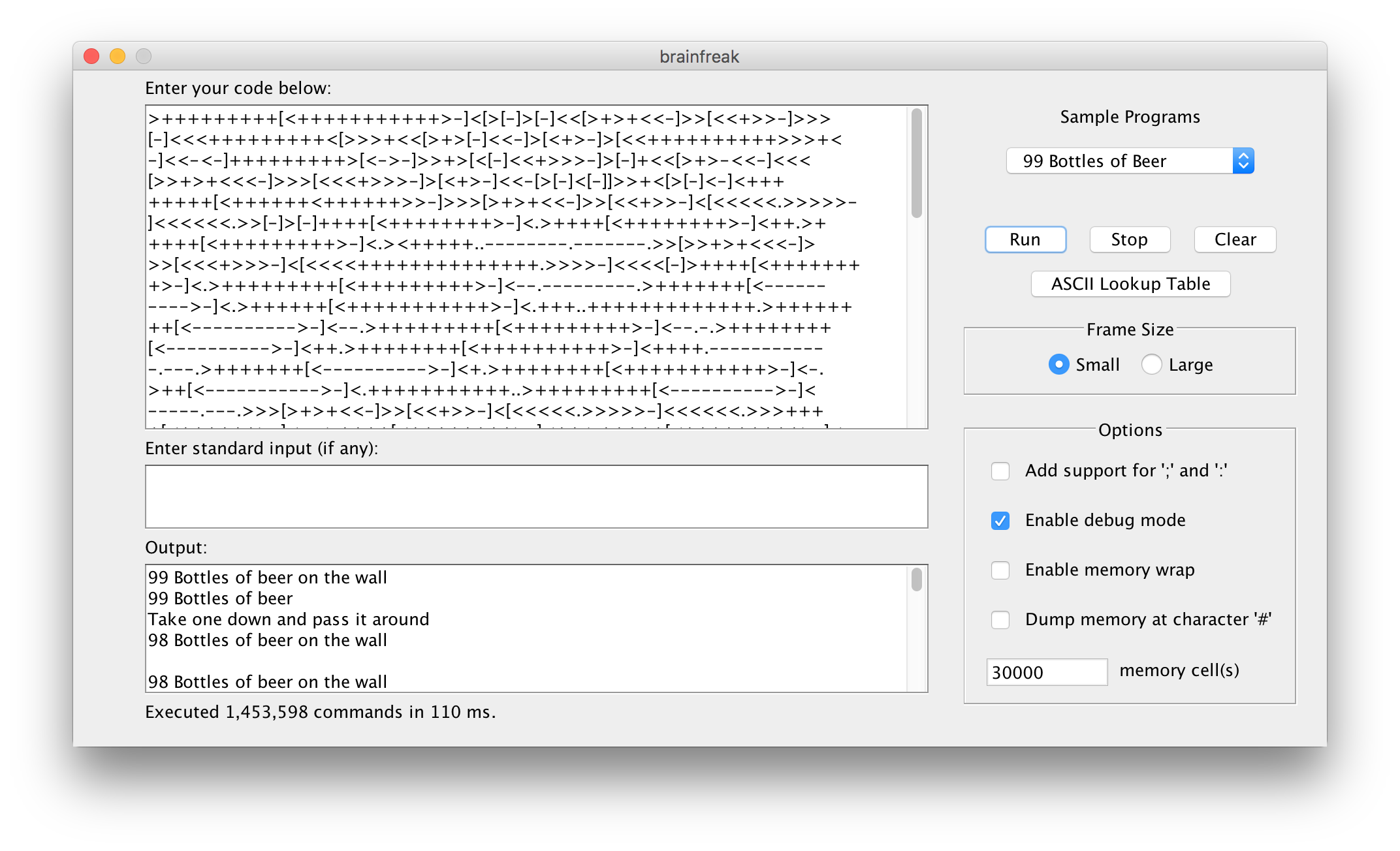
Task: Click the memory cells input field
Action: 1047,672
